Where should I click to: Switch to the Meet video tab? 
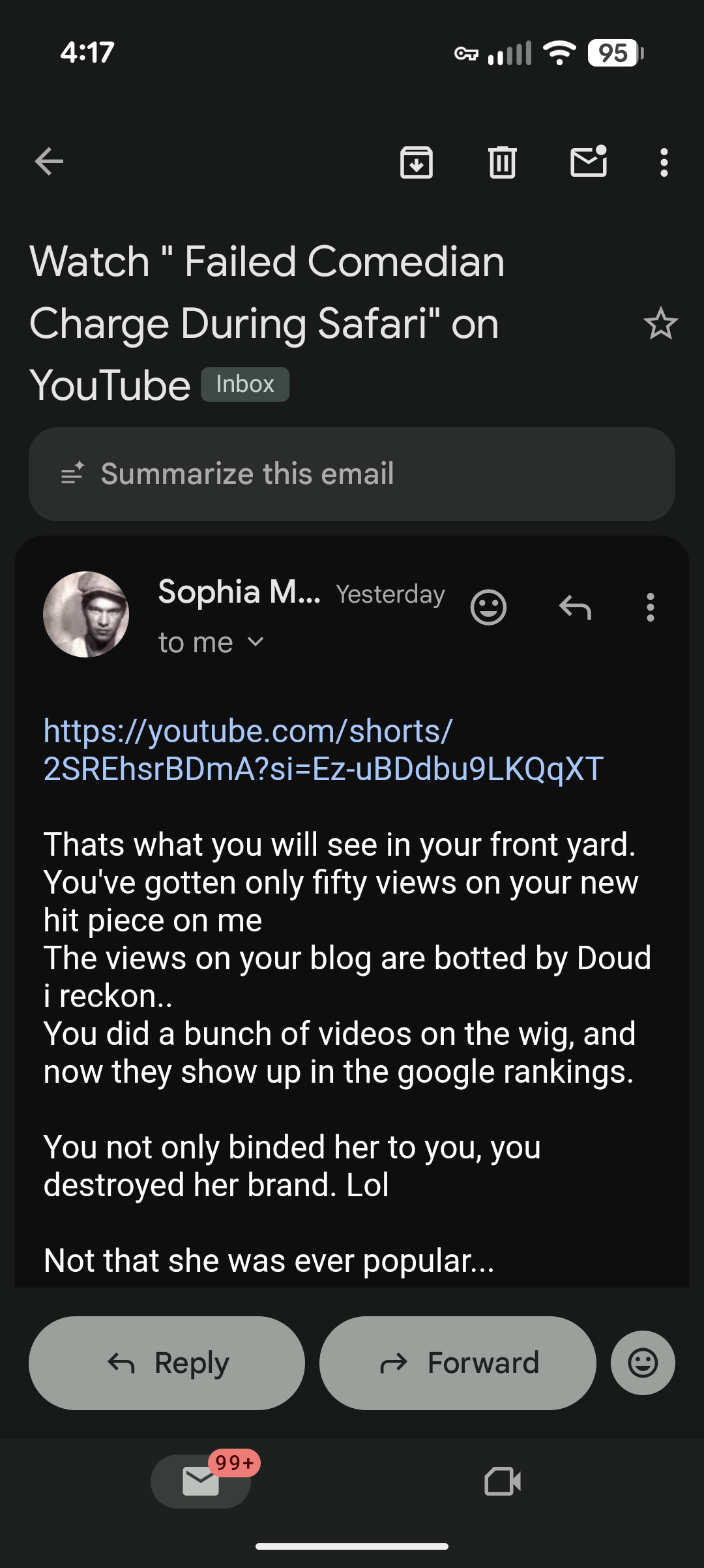coord(503,1481)
